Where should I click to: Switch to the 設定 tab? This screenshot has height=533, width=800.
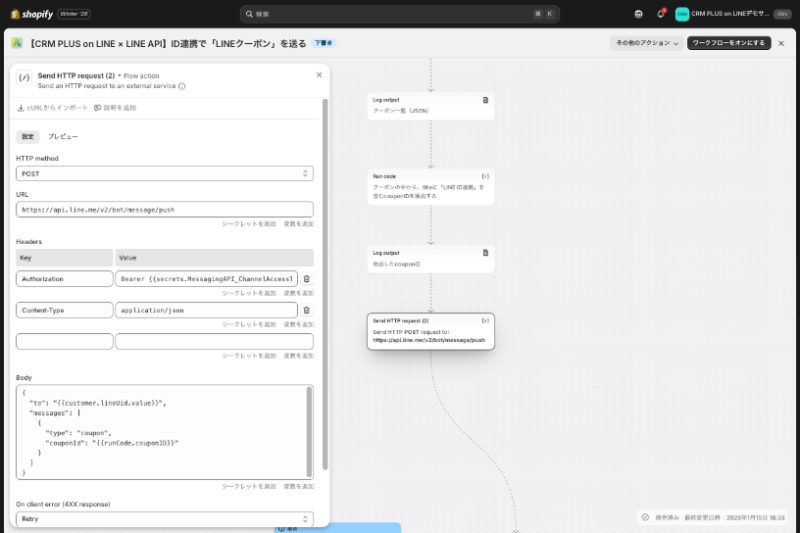(x=28, y=137)
